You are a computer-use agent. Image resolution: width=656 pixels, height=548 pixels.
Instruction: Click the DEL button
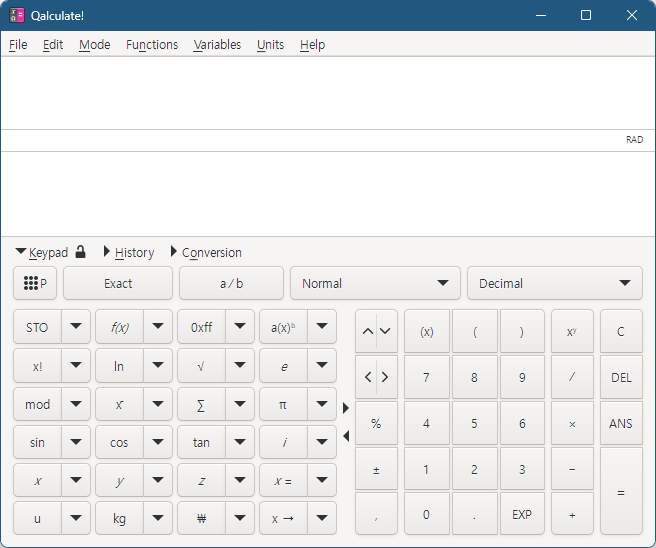coord(621,377)
